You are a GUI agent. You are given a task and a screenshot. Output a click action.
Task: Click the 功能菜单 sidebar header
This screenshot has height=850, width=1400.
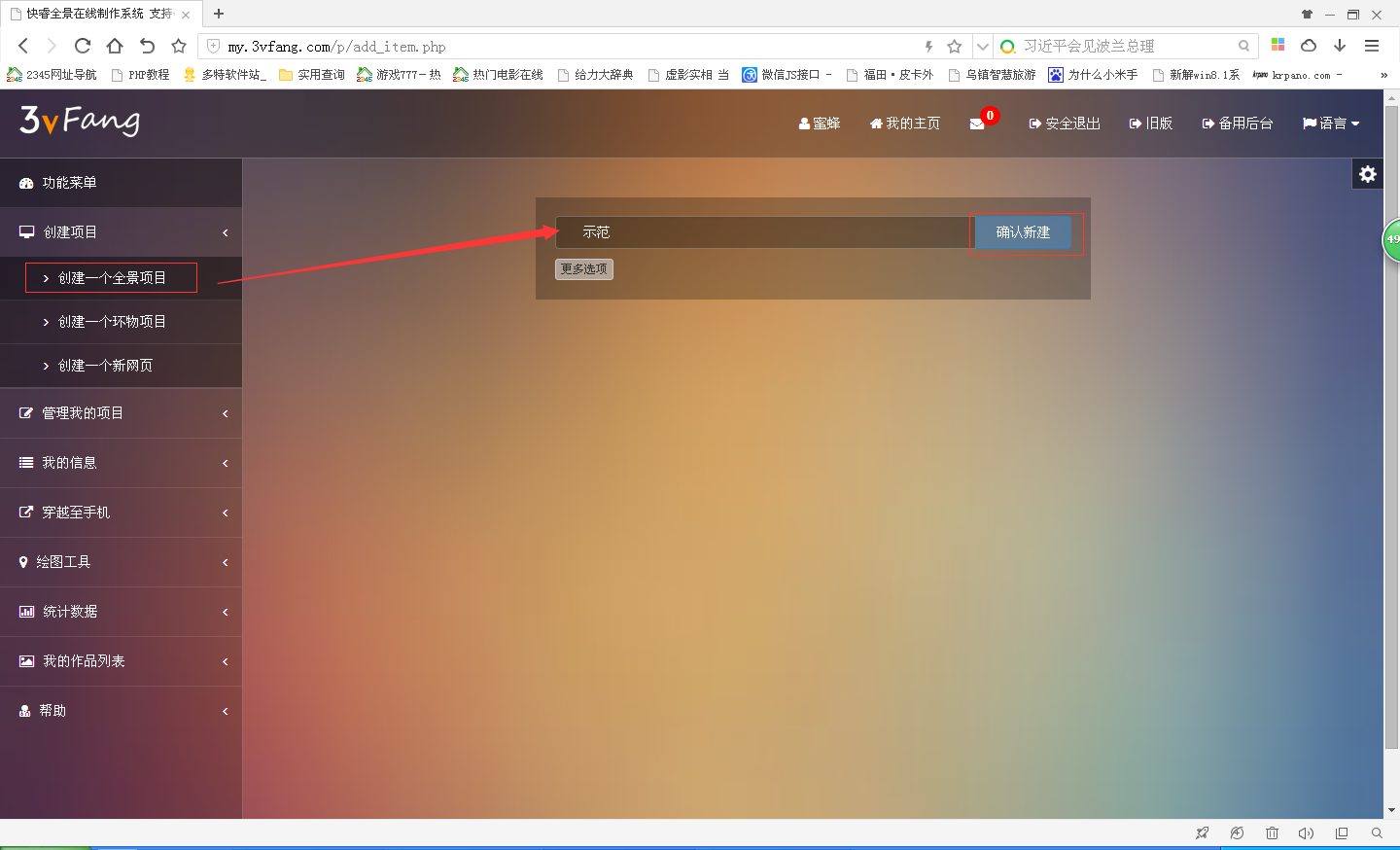click(x=121, y=183)
